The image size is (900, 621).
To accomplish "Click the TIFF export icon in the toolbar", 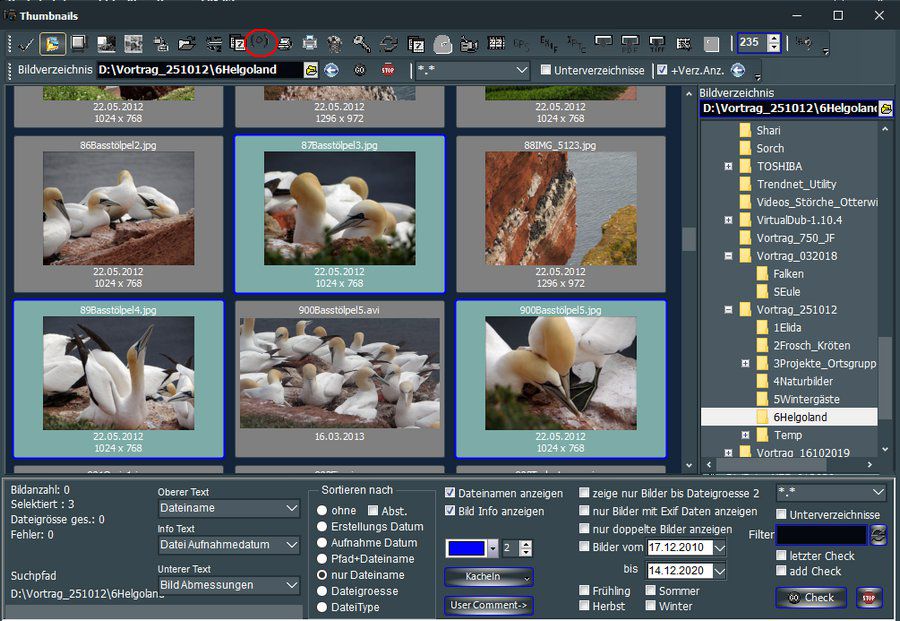I will coord(658,44).
